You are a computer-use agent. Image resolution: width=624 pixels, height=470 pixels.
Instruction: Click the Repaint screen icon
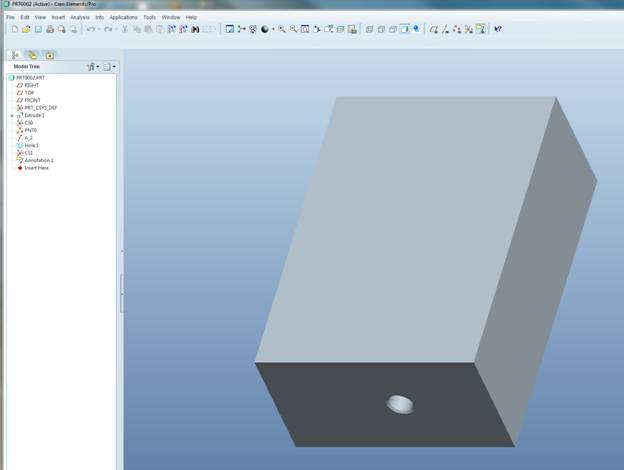click(x=230, y=29)
